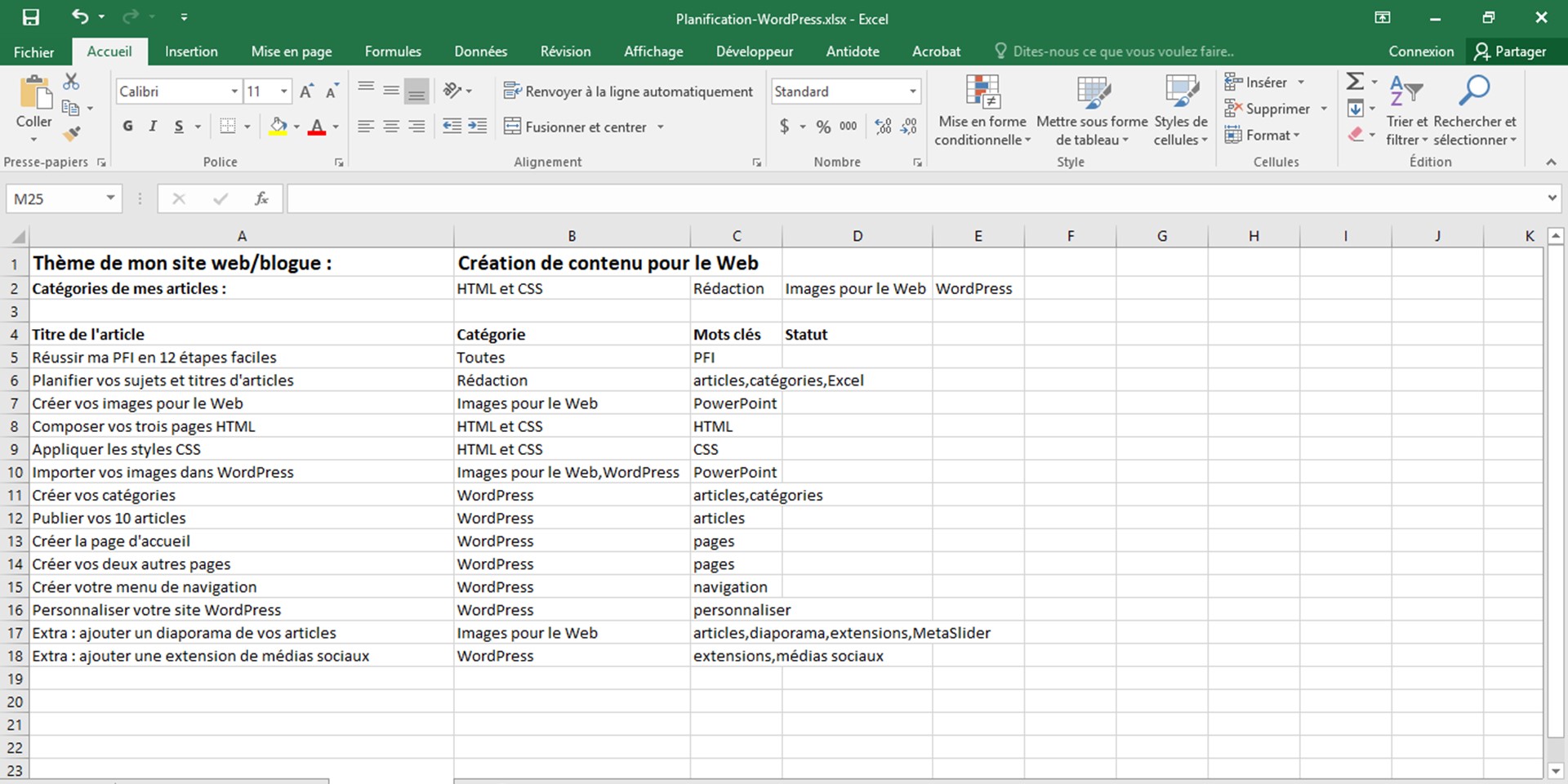Add a decimal place
Screen dimensions: 1568x784
(883, 127)
